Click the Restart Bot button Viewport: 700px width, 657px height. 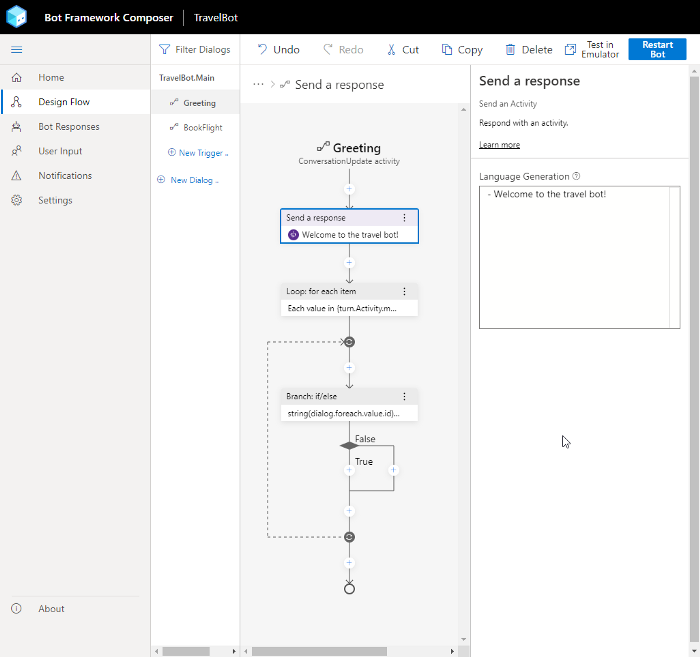click(657, 49)
